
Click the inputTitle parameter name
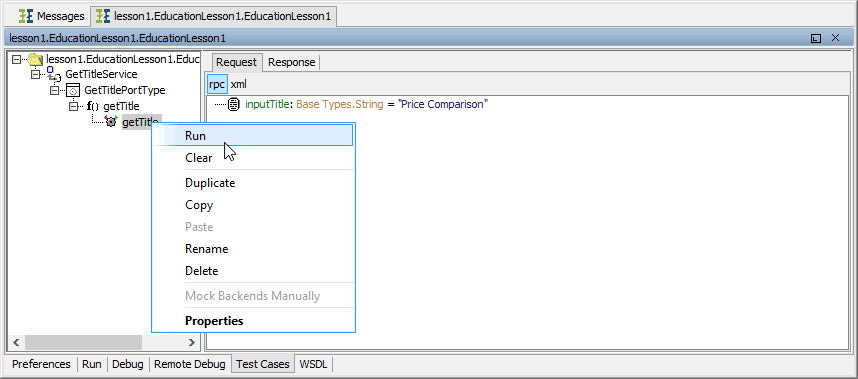click(268, 104)
